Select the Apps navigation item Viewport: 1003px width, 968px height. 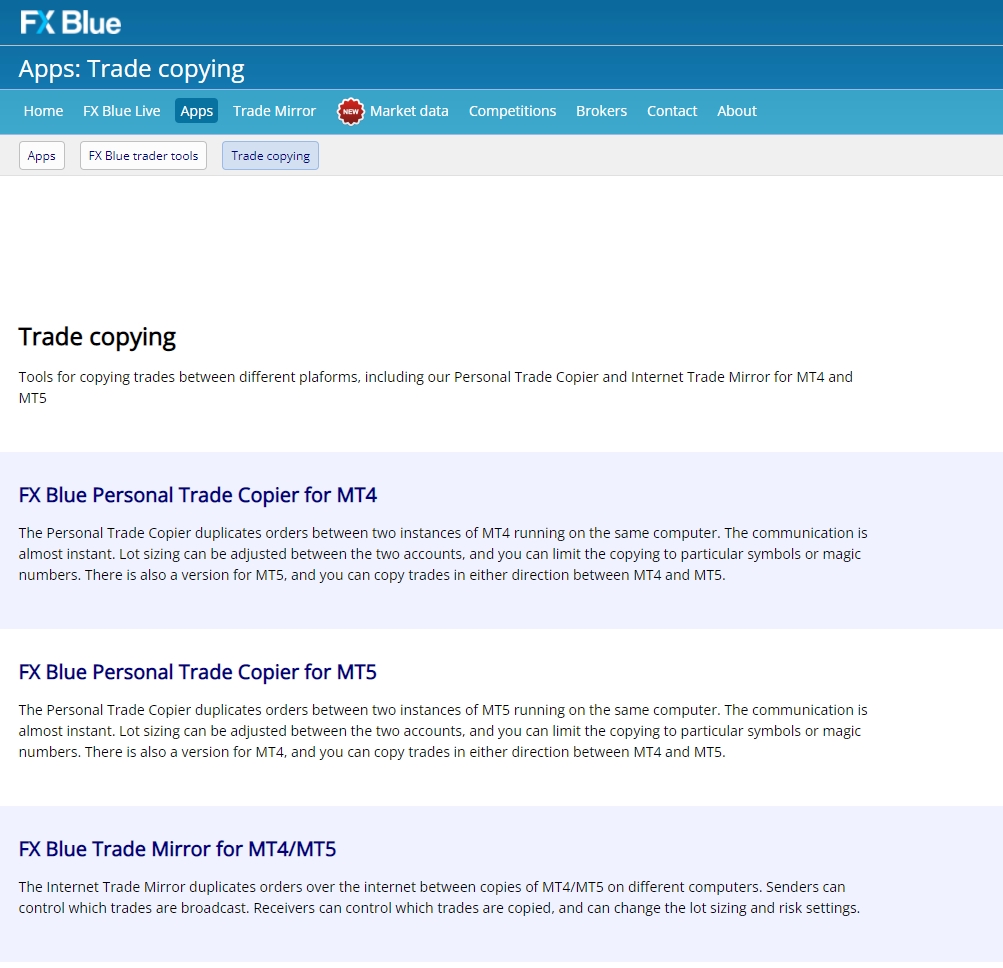(x=196, y=111)
